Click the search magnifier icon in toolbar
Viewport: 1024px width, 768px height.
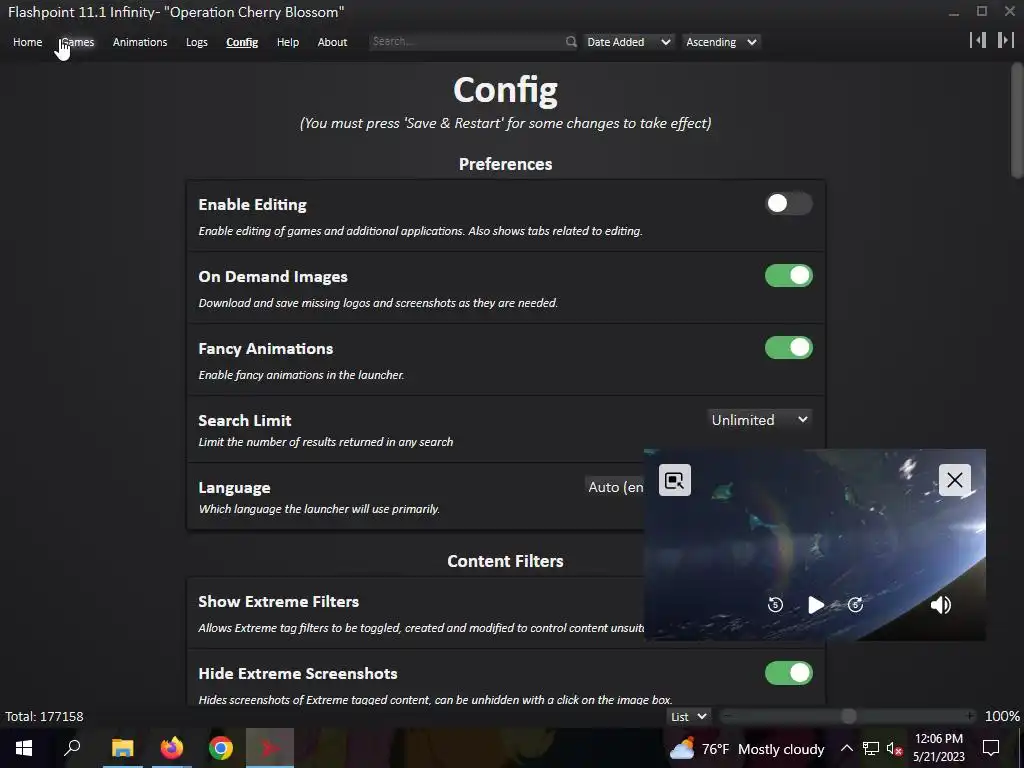[571, 42]
